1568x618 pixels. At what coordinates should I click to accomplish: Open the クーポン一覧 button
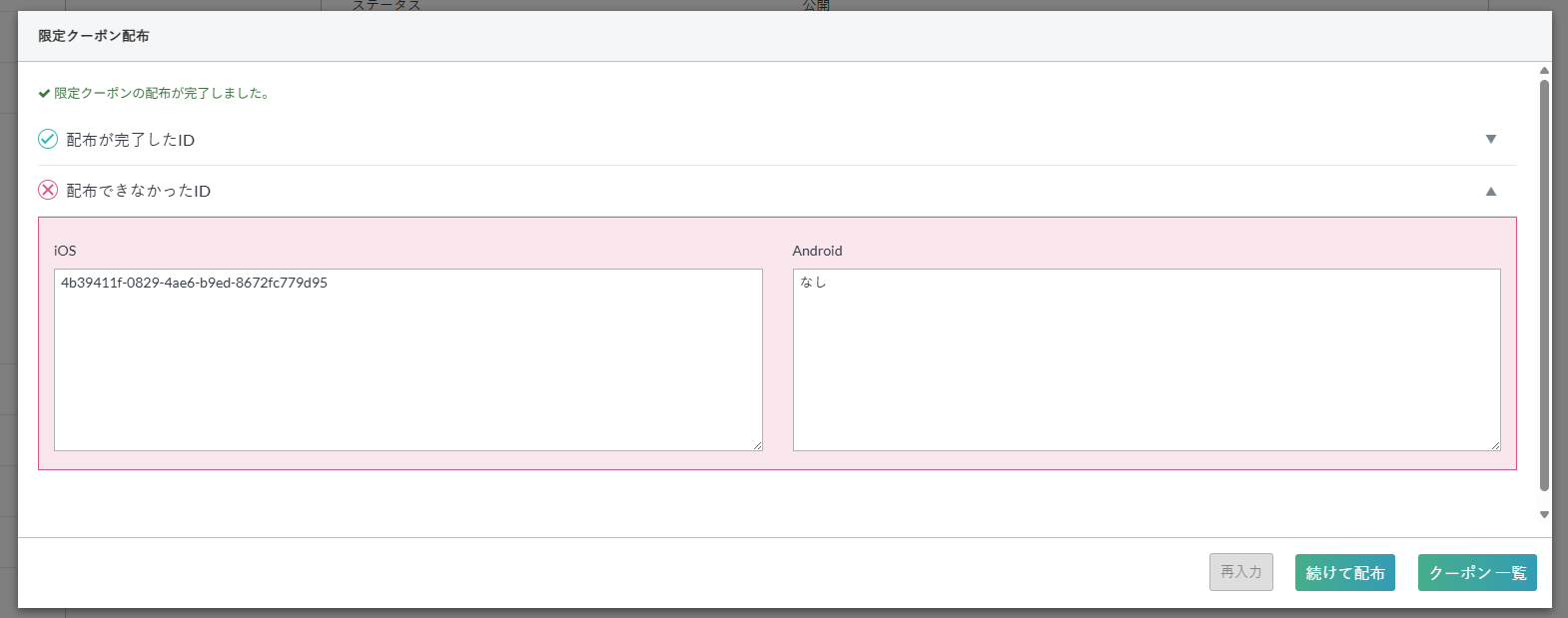[x=1477, y=573]
